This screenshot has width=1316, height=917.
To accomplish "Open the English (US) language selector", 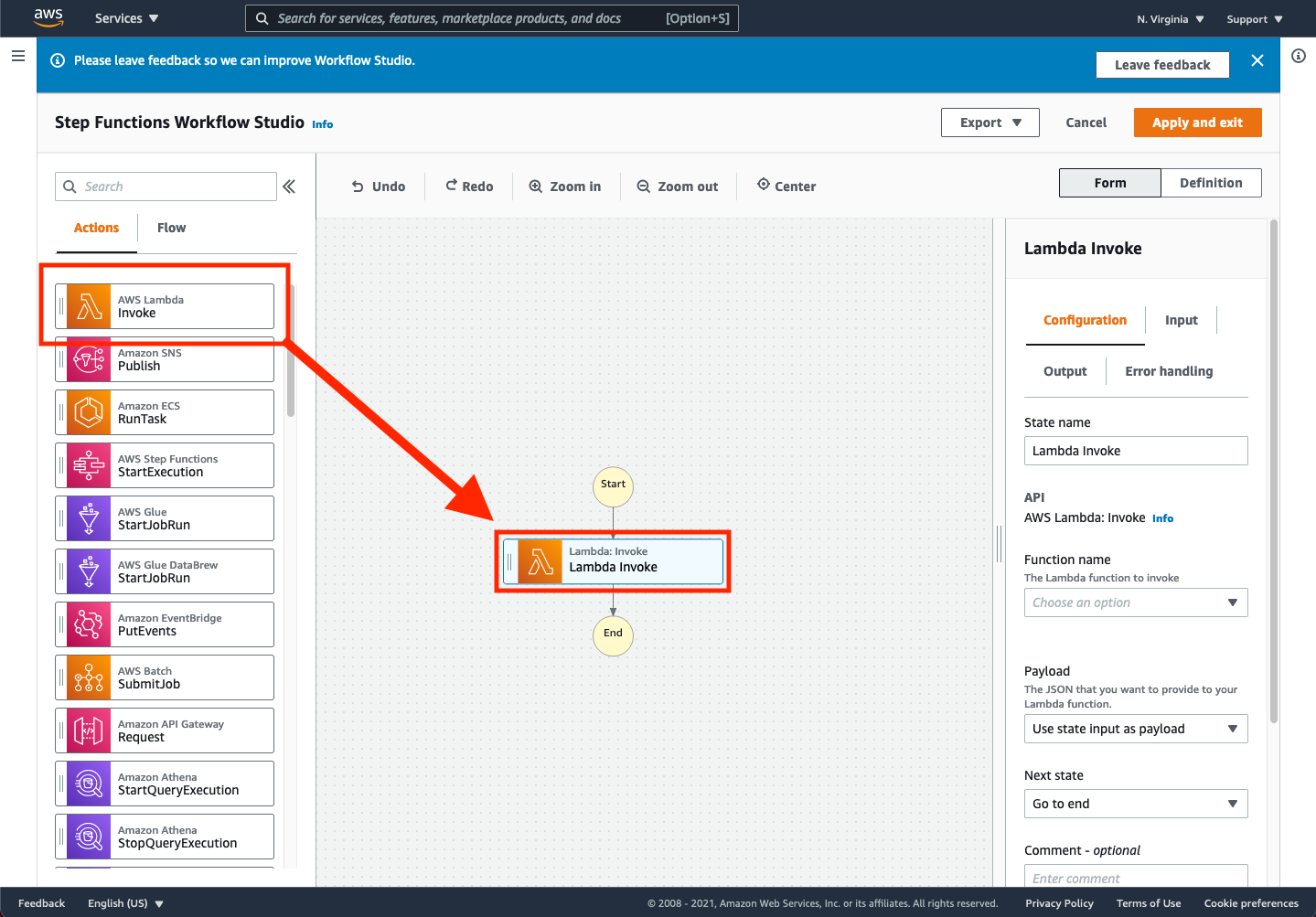I will coord(126,903).
